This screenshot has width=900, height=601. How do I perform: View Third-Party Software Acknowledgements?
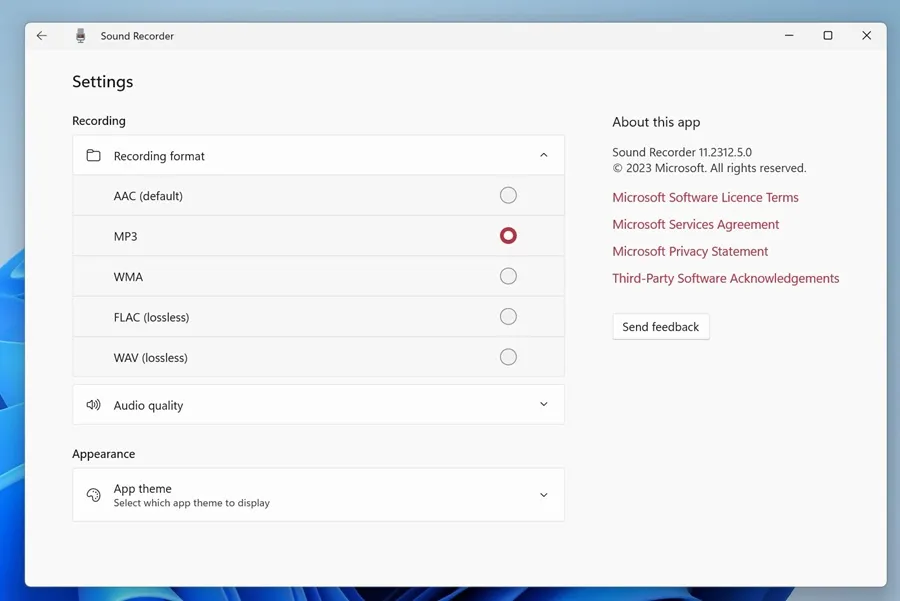725,278
